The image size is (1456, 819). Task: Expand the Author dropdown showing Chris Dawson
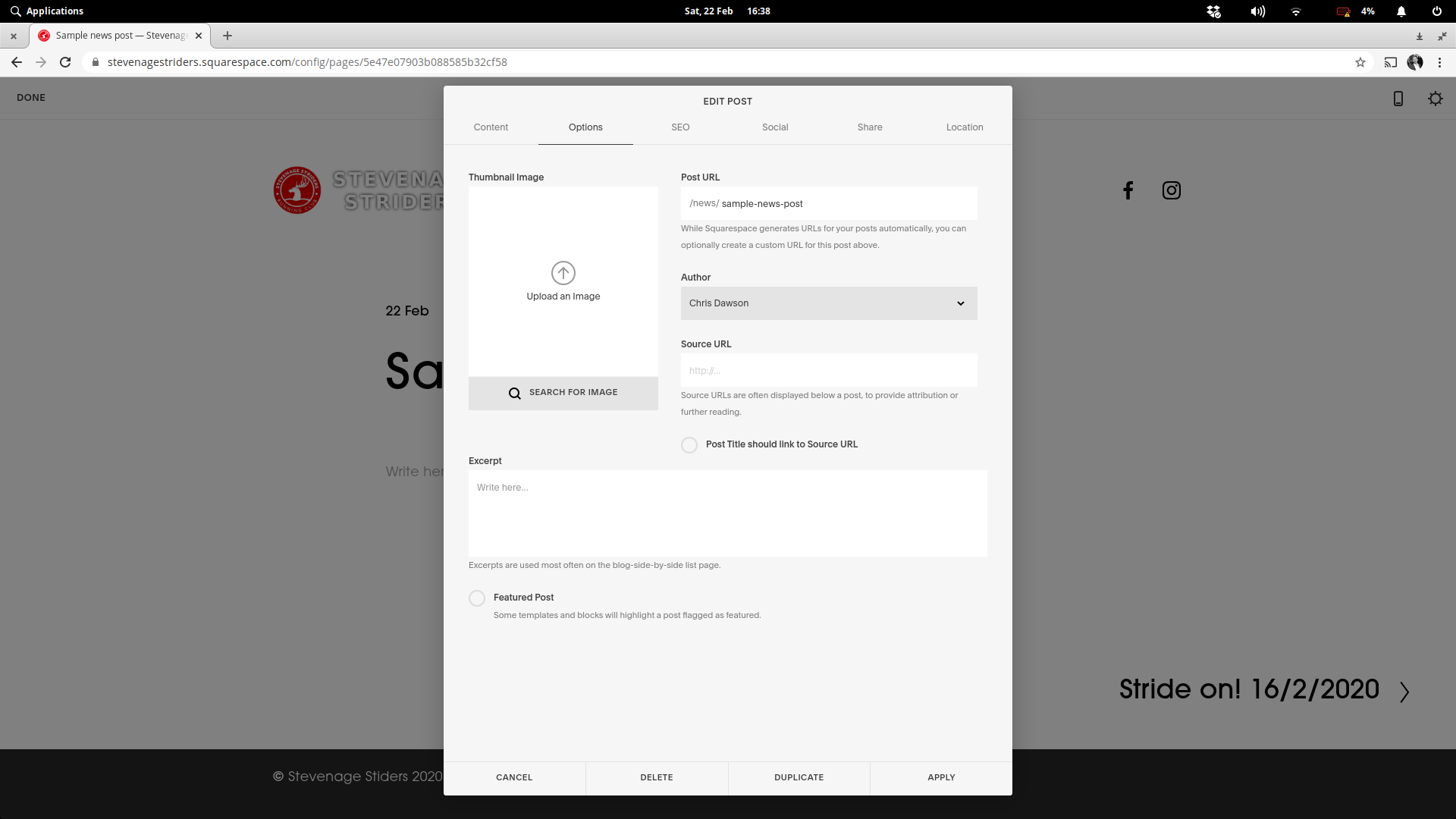coord(829,303)
